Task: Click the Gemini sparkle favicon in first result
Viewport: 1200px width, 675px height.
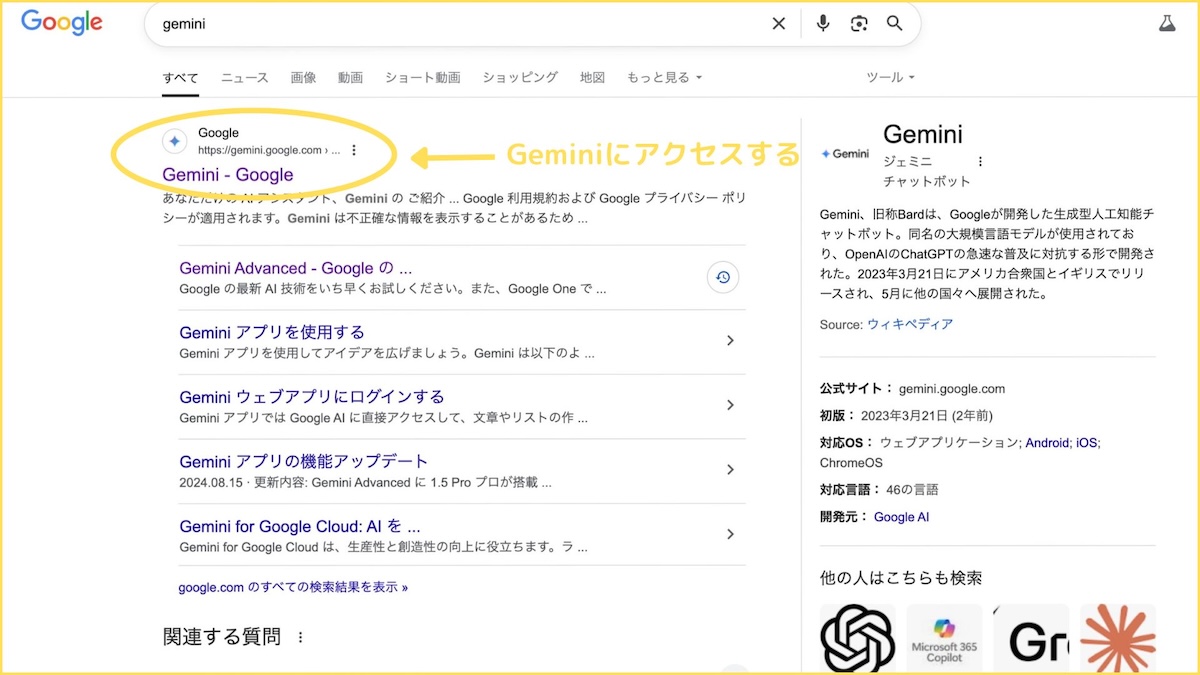Action: [175, 142]
